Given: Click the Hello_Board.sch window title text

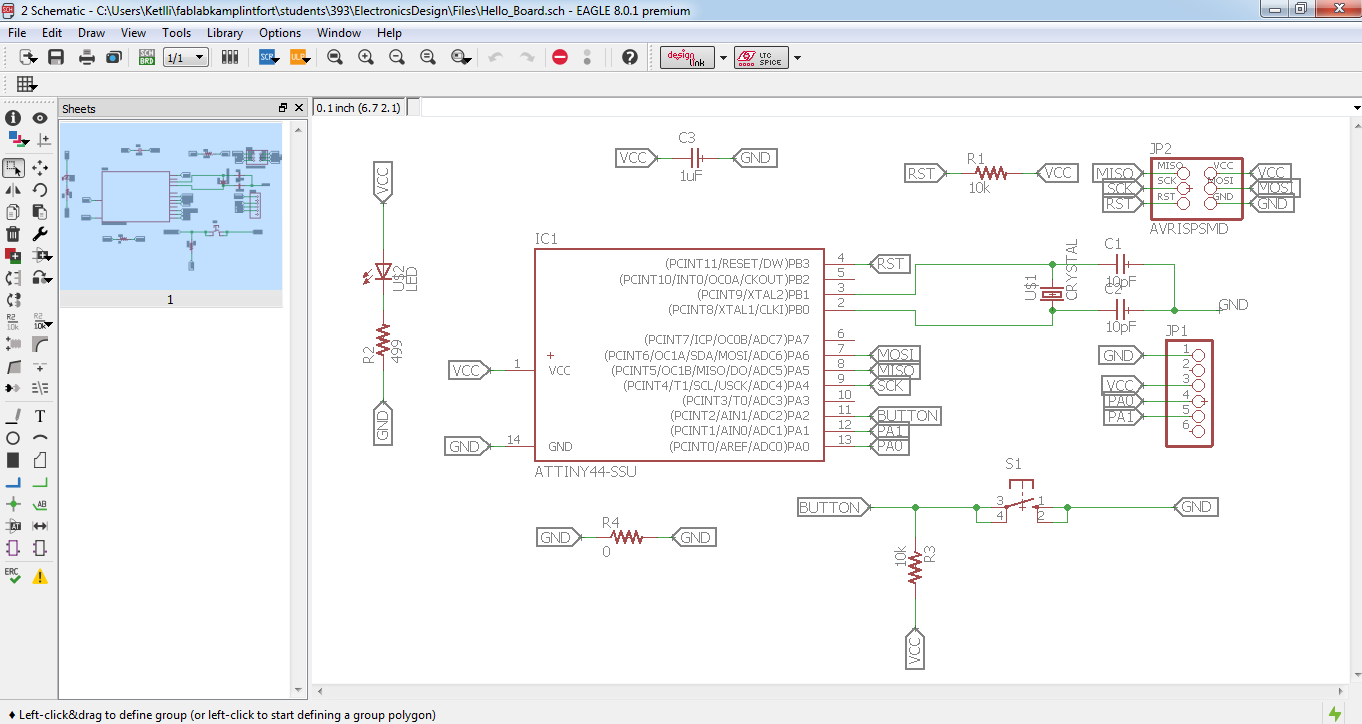Looking at the screenshot, I should point(358,11).
